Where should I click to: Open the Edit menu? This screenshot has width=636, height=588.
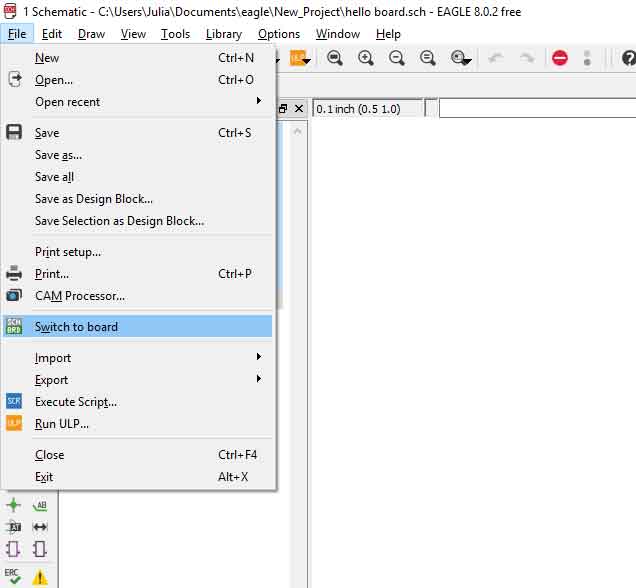[x=52, y=34]
